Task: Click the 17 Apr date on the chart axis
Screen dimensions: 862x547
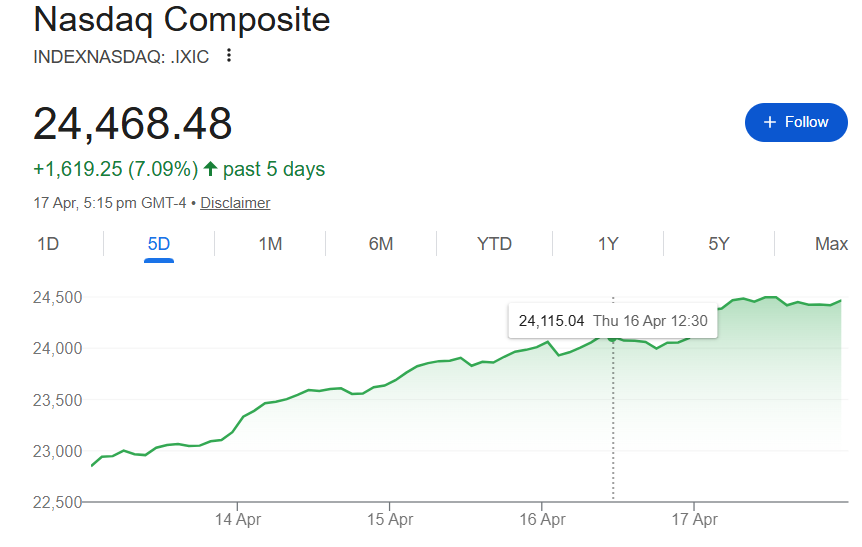Action: (694, 520)
